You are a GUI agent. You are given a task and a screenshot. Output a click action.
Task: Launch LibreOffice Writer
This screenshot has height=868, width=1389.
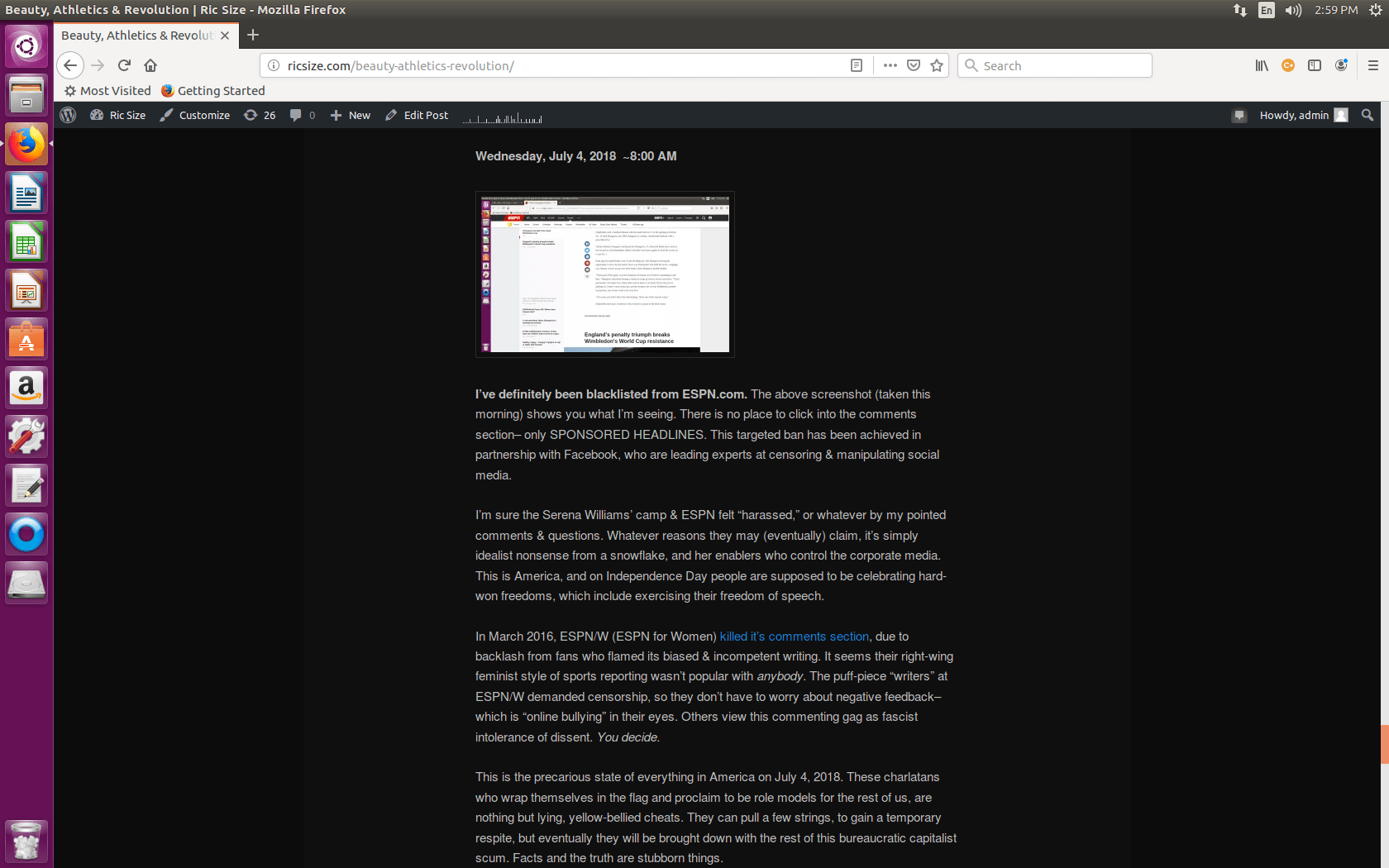(x=26, y=193)
